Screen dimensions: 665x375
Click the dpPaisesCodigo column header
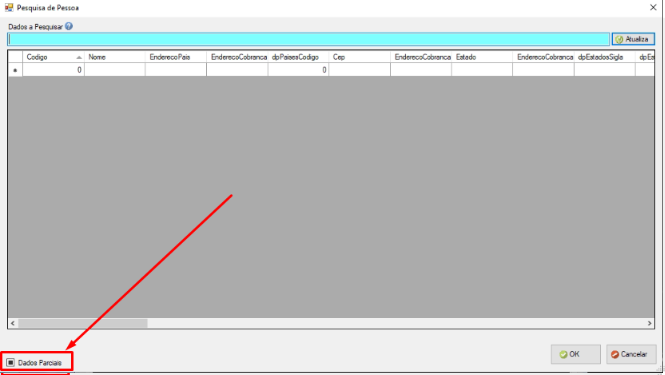(x=298, y=57)
